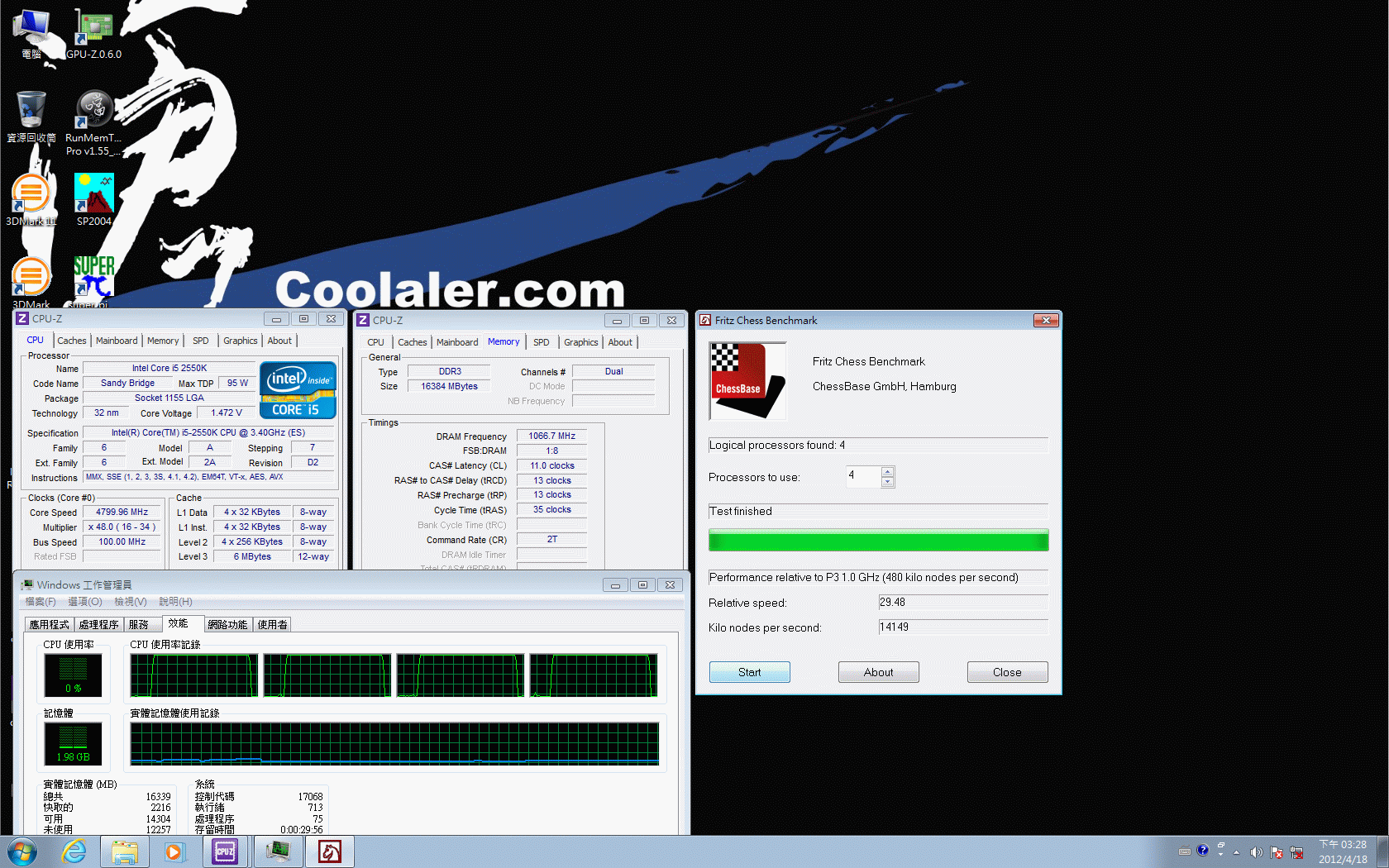Show hidden tray icons arrow
This screenshot has height=868, width=1389.
click(1237, 852)
